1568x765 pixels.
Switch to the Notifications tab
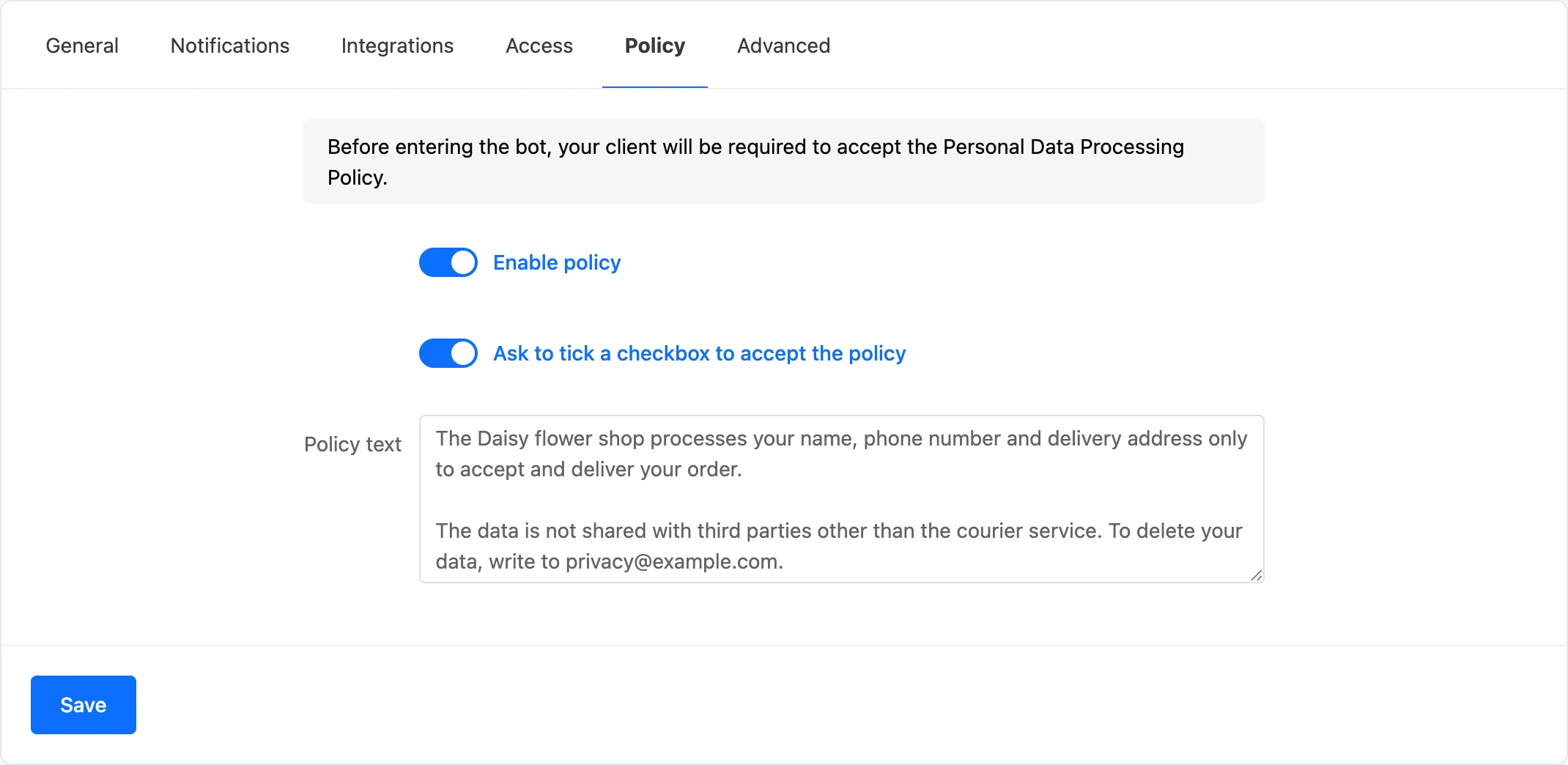coord(230,45)
